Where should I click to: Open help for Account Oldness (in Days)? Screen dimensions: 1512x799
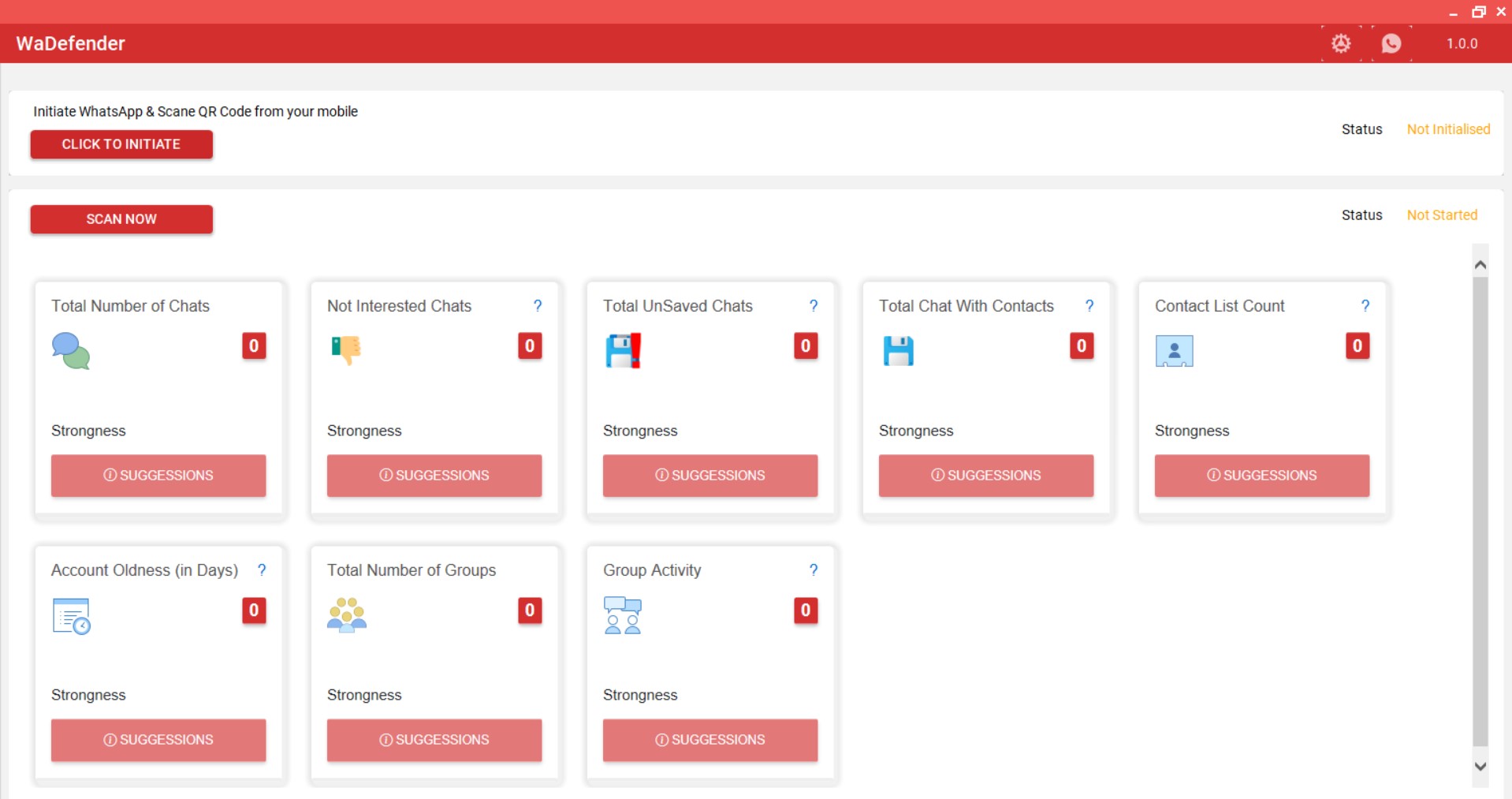pyautogui.click(x=262, y=570)
